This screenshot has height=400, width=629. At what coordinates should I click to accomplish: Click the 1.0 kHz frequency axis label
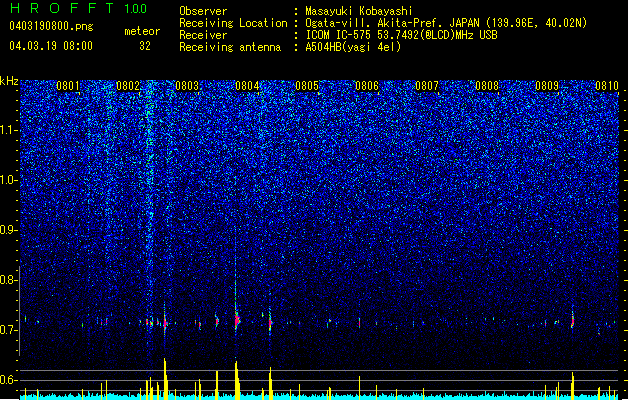[x=9, y=180]
